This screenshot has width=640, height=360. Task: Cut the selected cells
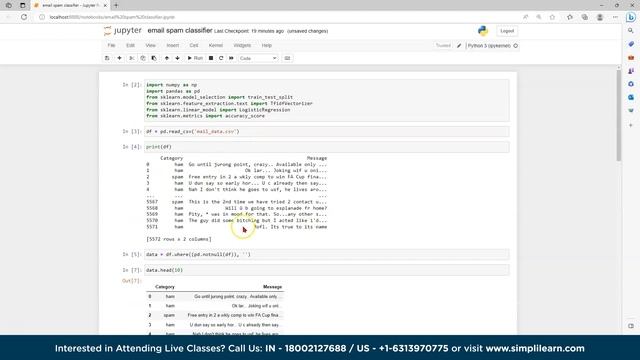point(131,58)
